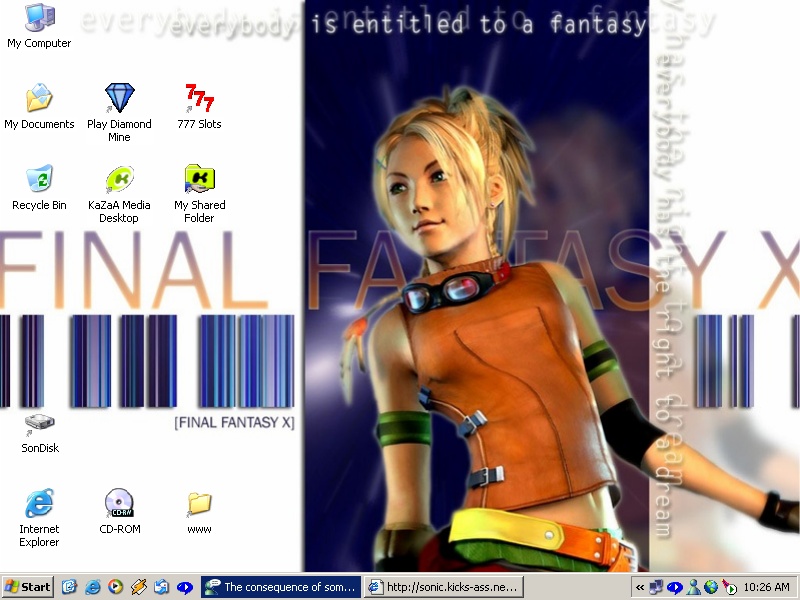Launch Internet Explorer from the desktop
This screenshot has height=600, width=800.
click(x=39, y=504)
